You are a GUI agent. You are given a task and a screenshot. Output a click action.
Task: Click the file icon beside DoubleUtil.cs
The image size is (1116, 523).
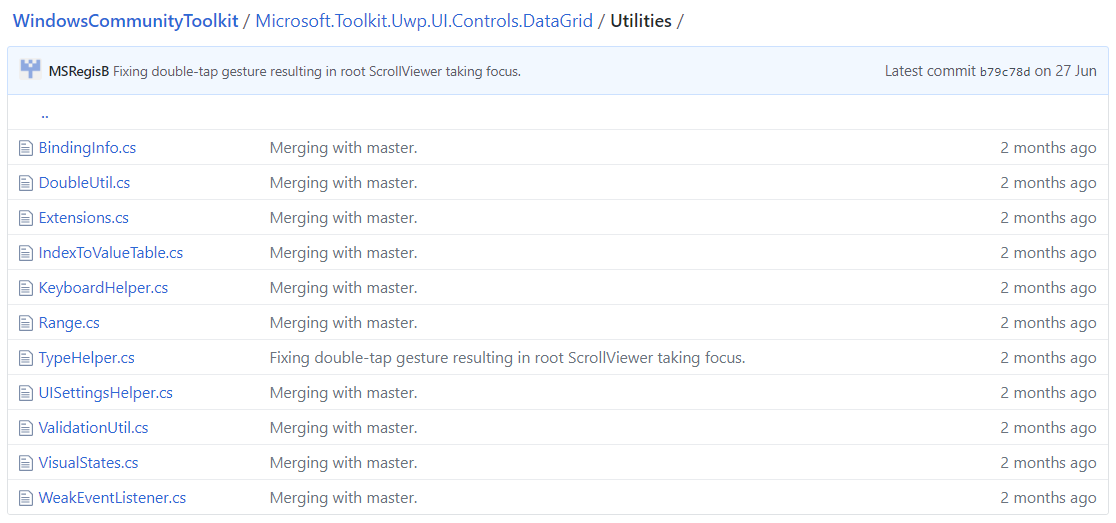pyautogui.click(x=26, y=183)
